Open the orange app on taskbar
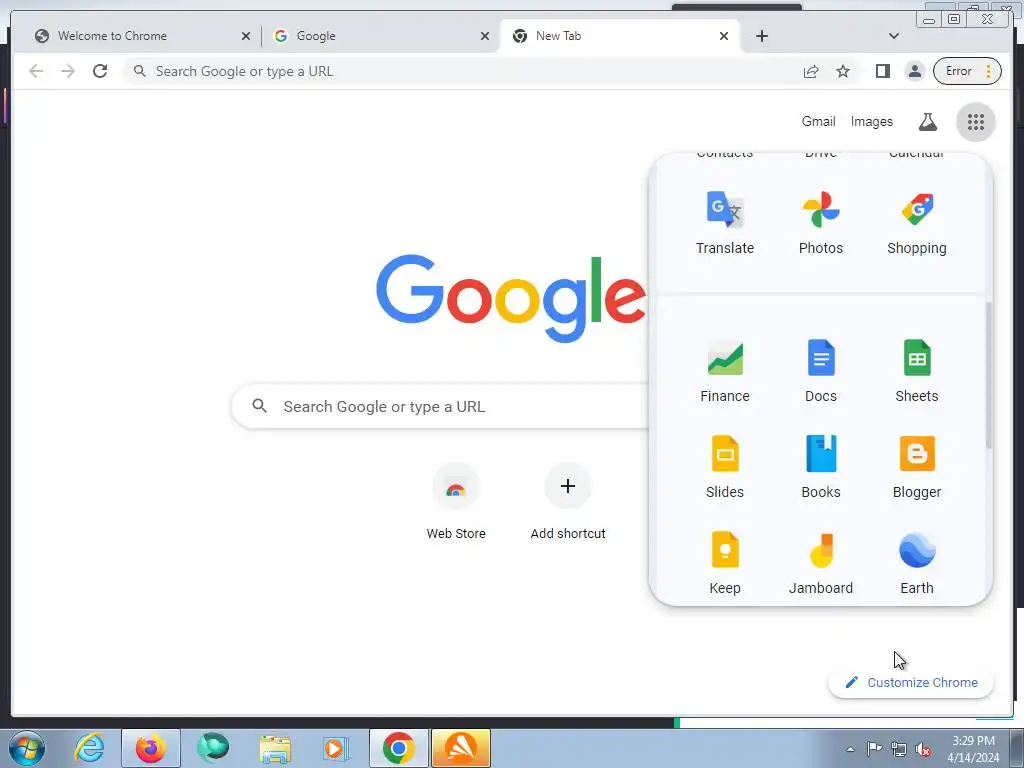This screenshot has height=768, width=1024. tap(460, 748)
